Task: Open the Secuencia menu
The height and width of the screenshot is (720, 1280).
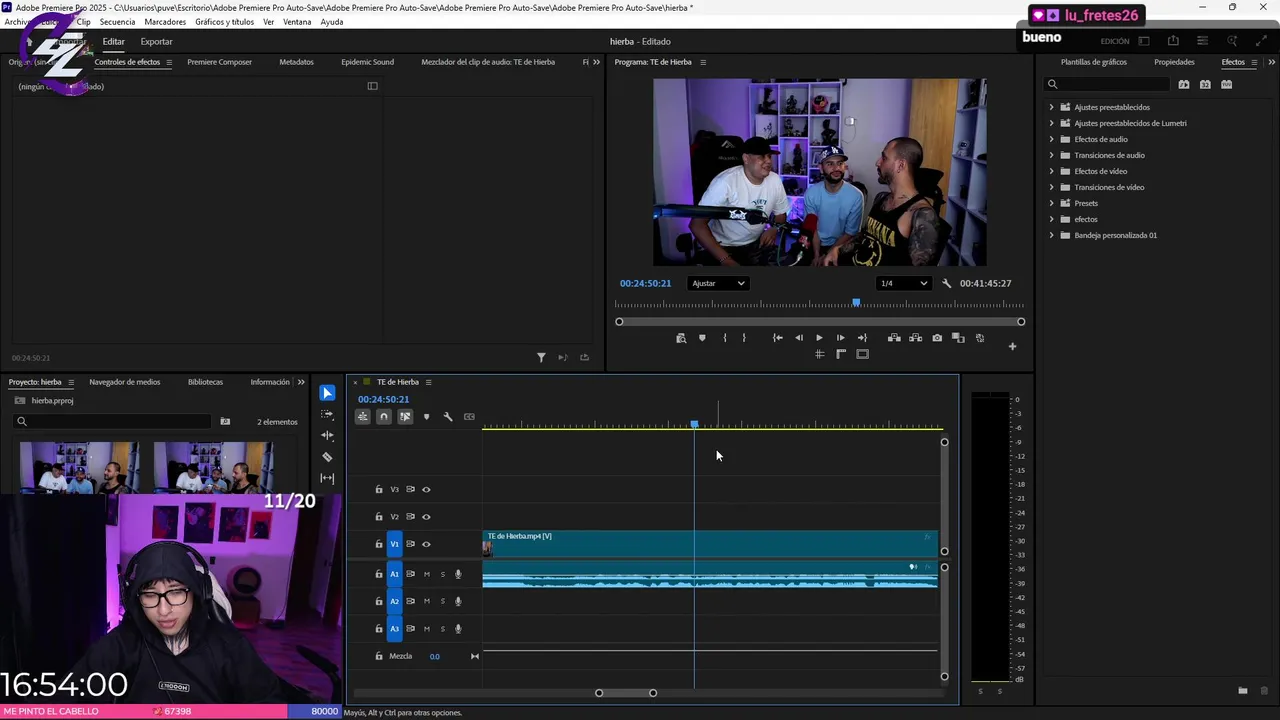Action: point(117,22)
